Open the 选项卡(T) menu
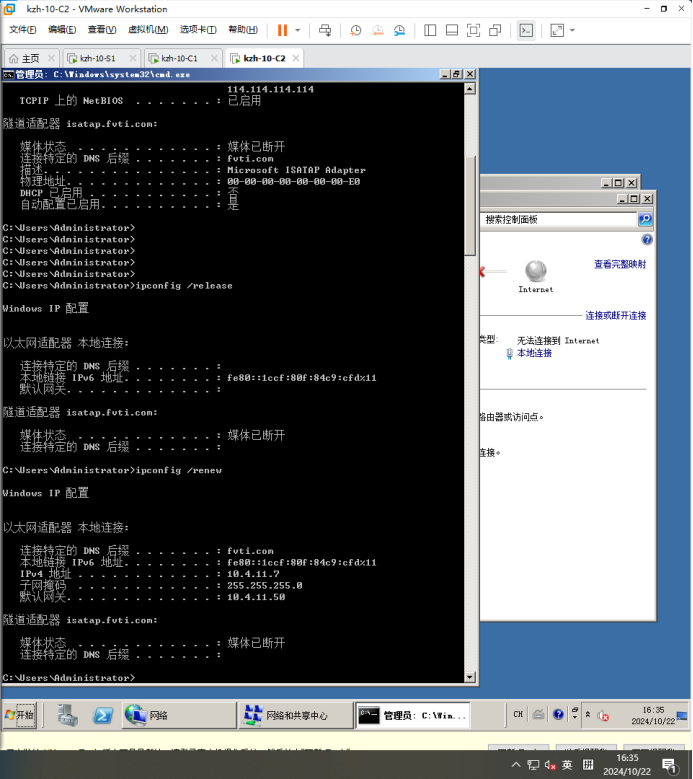Viewport: 693px width, 779px height. tap(198, 30)
